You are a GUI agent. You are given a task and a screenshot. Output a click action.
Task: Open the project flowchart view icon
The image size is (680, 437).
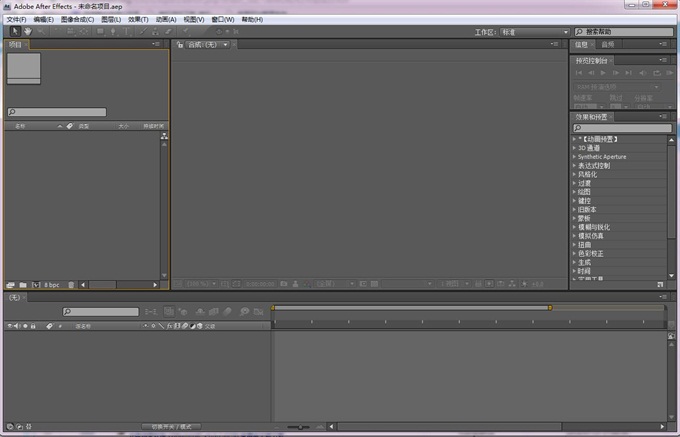[x=164, y=136]
